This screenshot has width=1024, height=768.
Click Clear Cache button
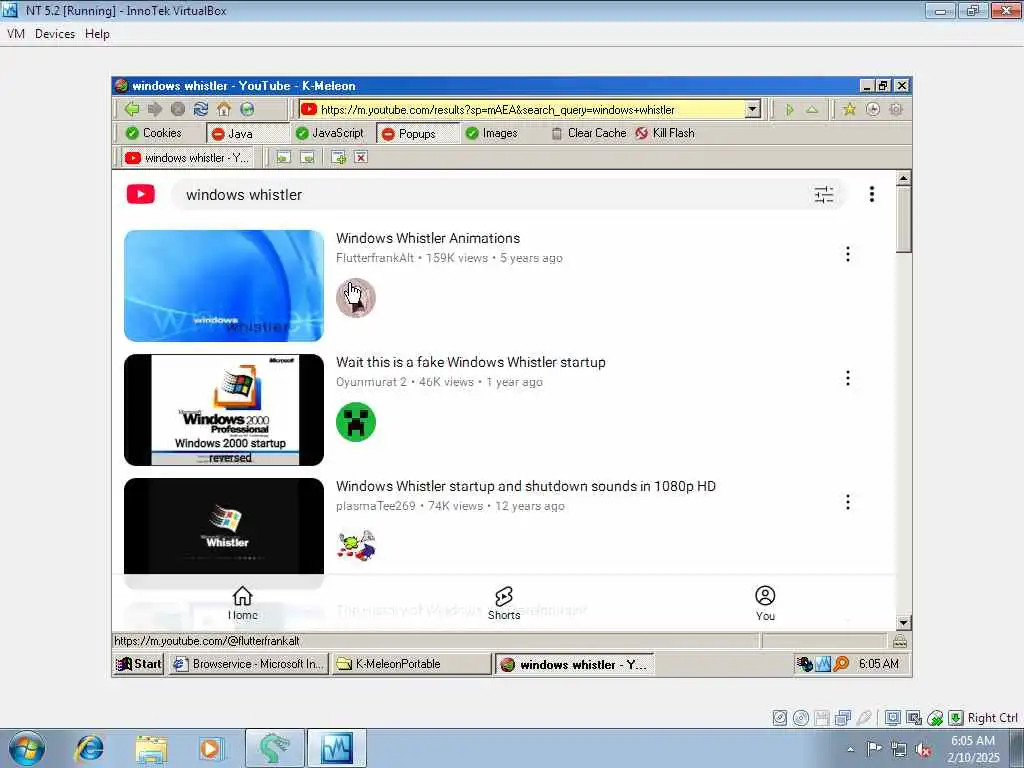pyautogui.click(x=589, y=133)
